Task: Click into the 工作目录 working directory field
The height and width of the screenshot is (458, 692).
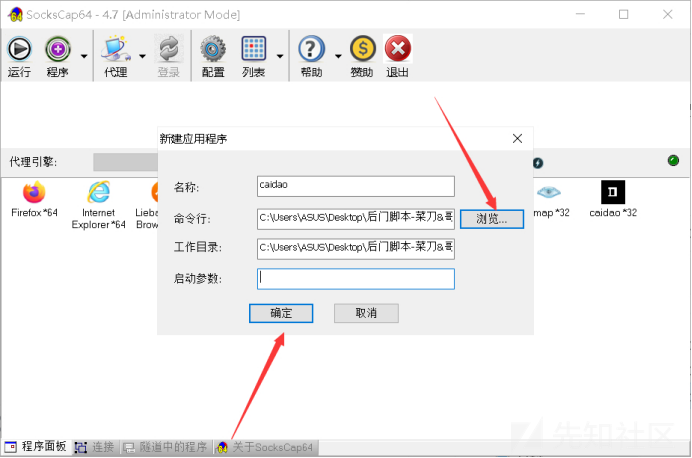Action: tap(356, 249)
